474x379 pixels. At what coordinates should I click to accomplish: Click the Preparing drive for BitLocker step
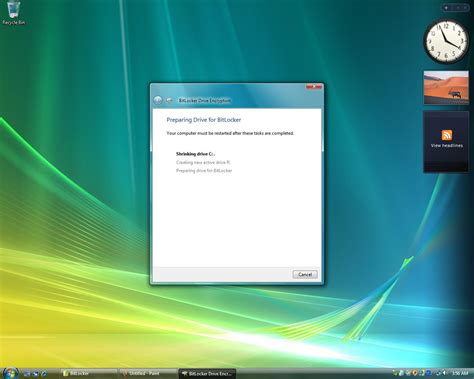[204, 171]
